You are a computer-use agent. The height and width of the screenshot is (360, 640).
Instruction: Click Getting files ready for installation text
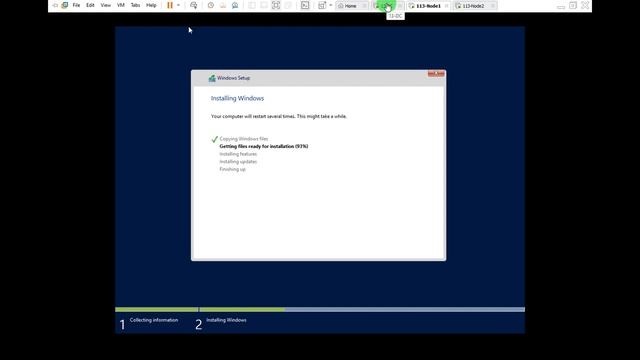[264, 146]
